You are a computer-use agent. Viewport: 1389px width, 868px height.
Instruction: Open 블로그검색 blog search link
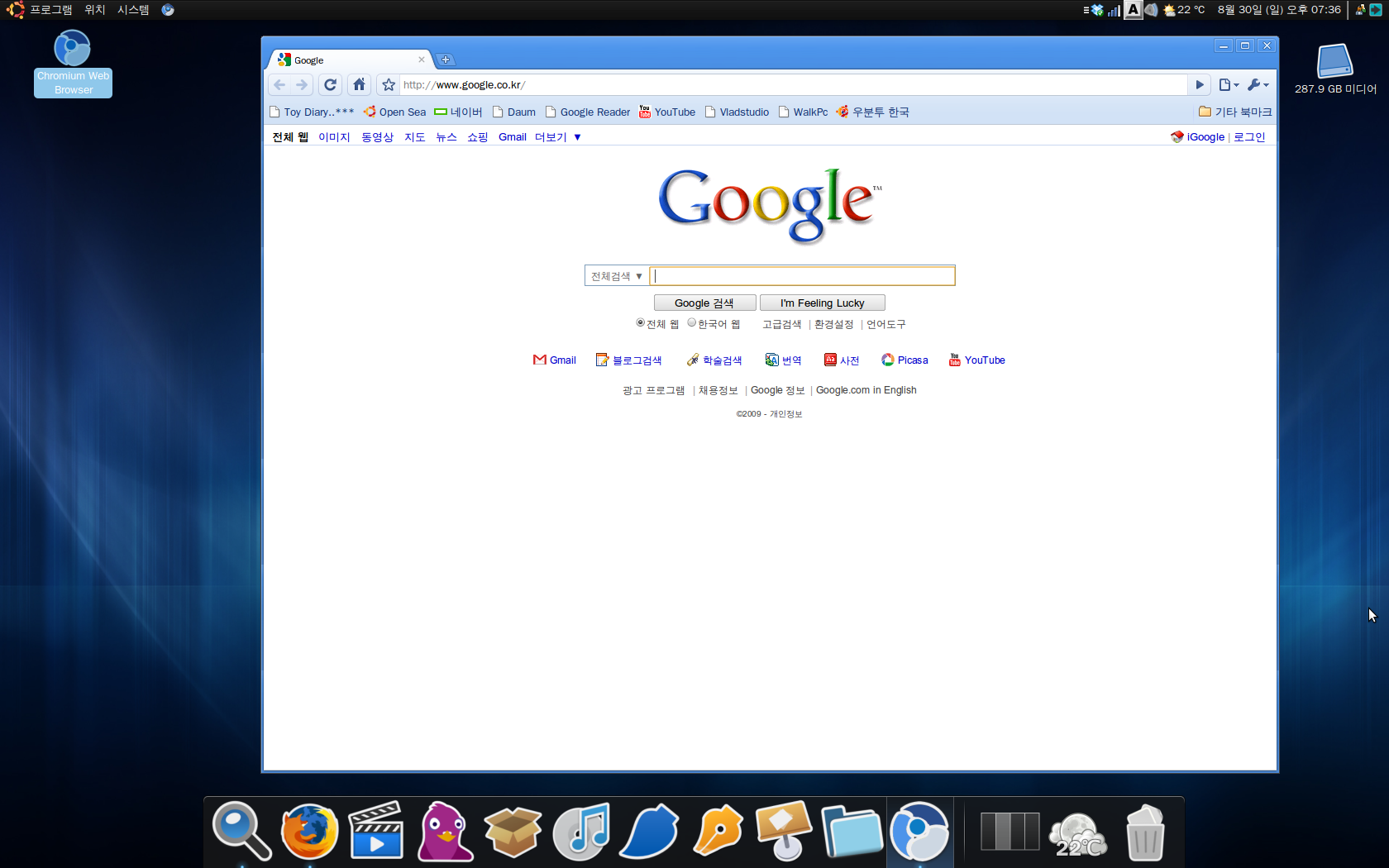click(x=629, y=360)
